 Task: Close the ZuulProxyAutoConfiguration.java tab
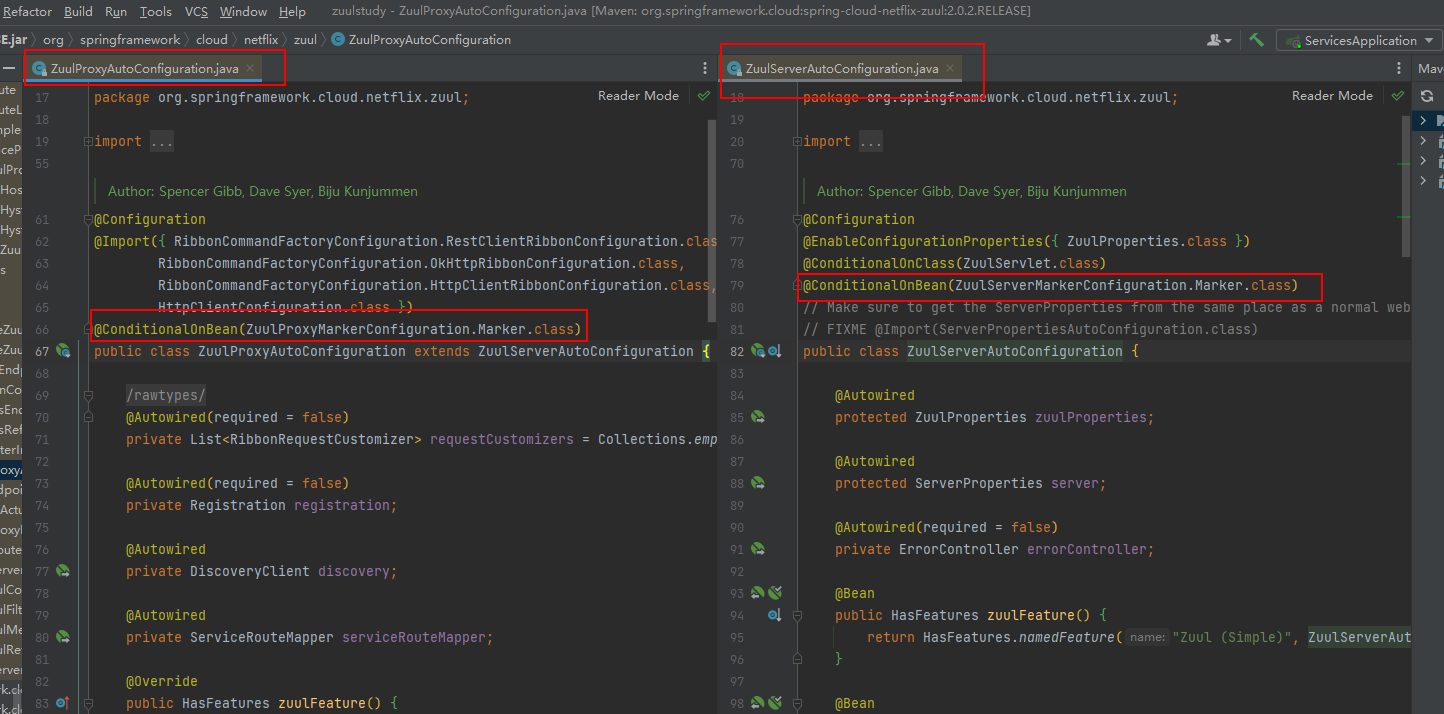(x=250, y=69)
